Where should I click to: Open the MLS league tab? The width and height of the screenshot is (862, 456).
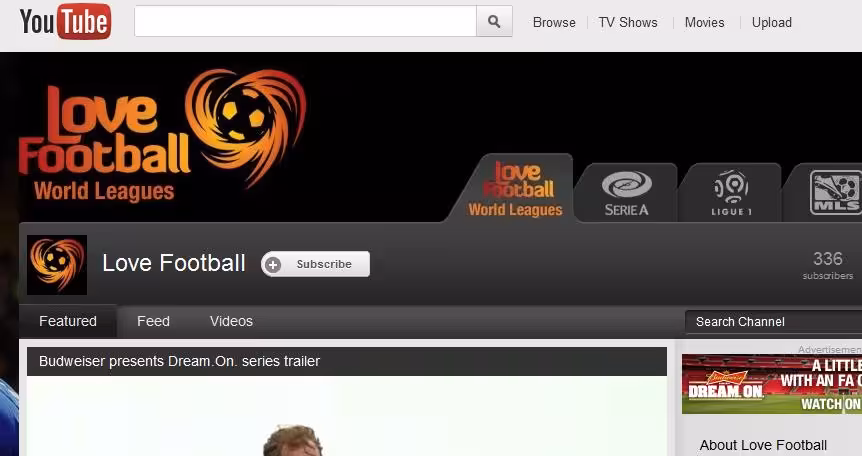(x=825, y=193)
